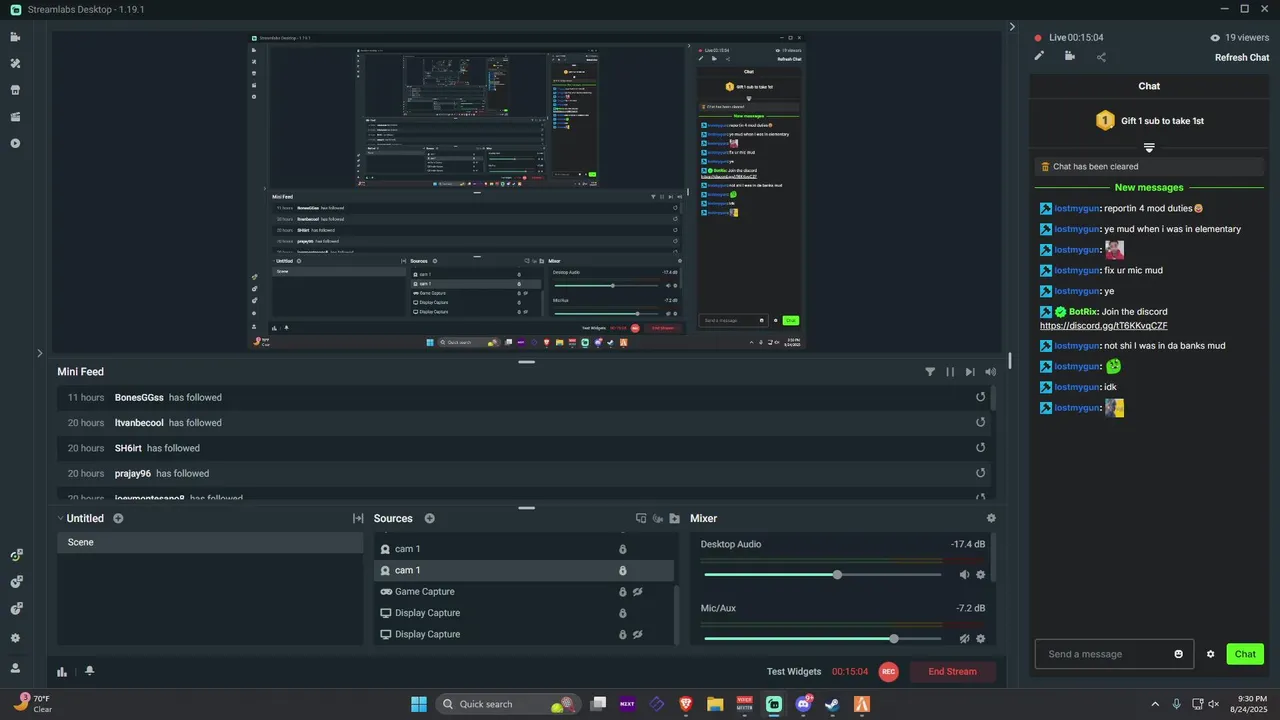This screenshot has height=720, width=1280.
Task: Open Windows Start menu
Action: pos(419,704)
